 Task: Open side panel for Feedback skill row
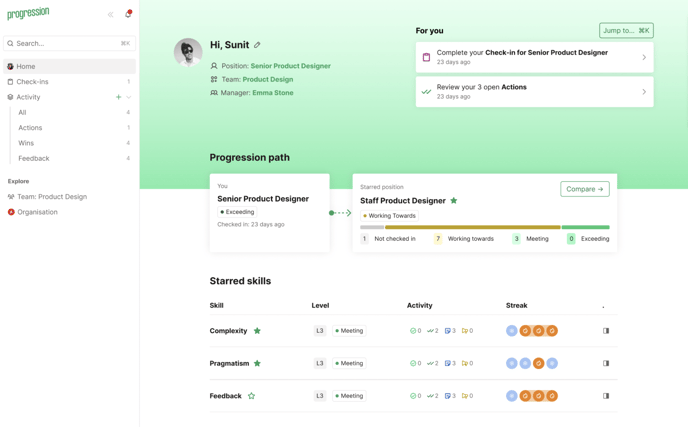605,396
